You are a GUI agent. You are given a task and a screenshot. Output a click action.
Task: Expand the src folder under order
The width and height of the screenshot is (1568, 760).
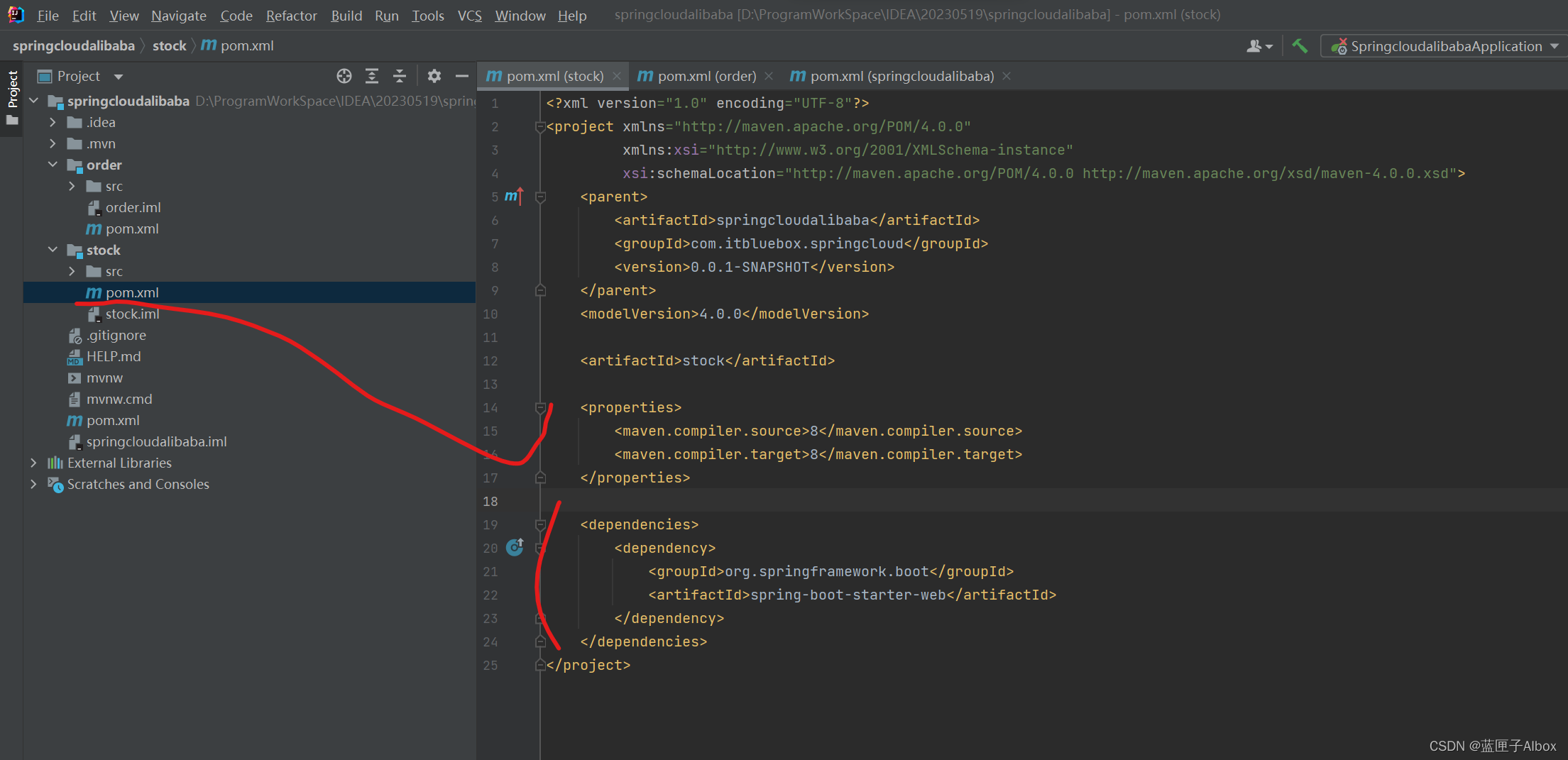click(72, 186)
